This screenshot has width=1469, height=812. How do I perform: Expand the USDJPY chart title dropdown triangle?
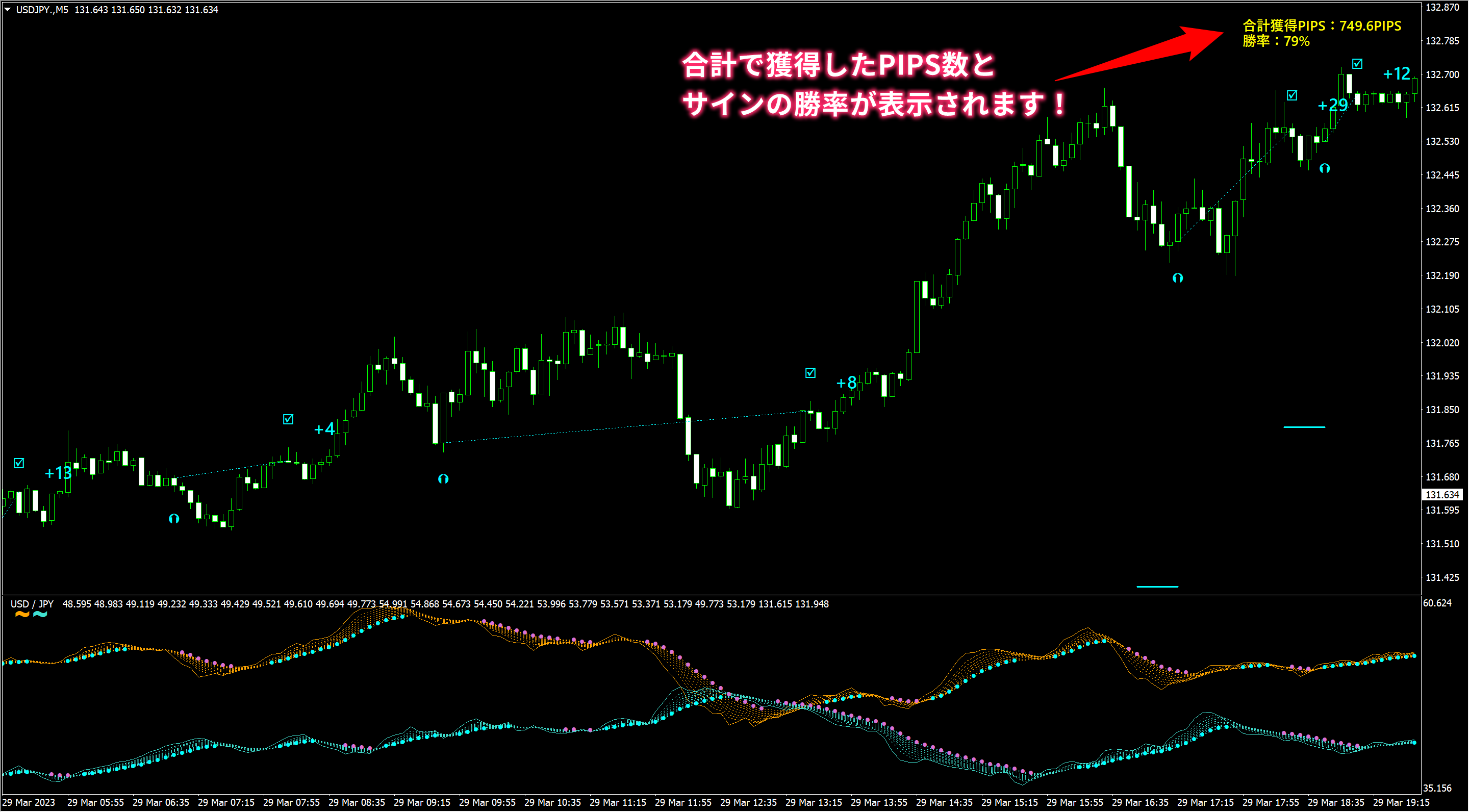(x=8, y=10)
